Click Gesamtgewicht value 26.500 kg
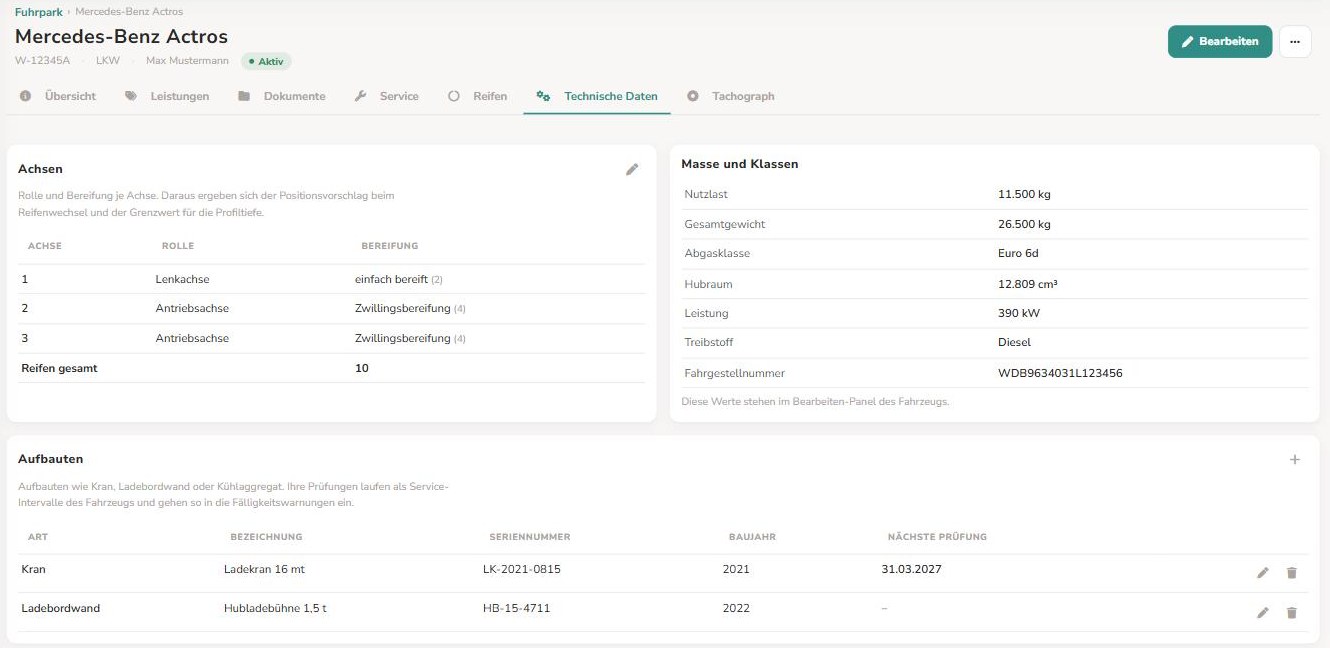The width and height of the screenshot is (1330, 648). [1024, 224]
